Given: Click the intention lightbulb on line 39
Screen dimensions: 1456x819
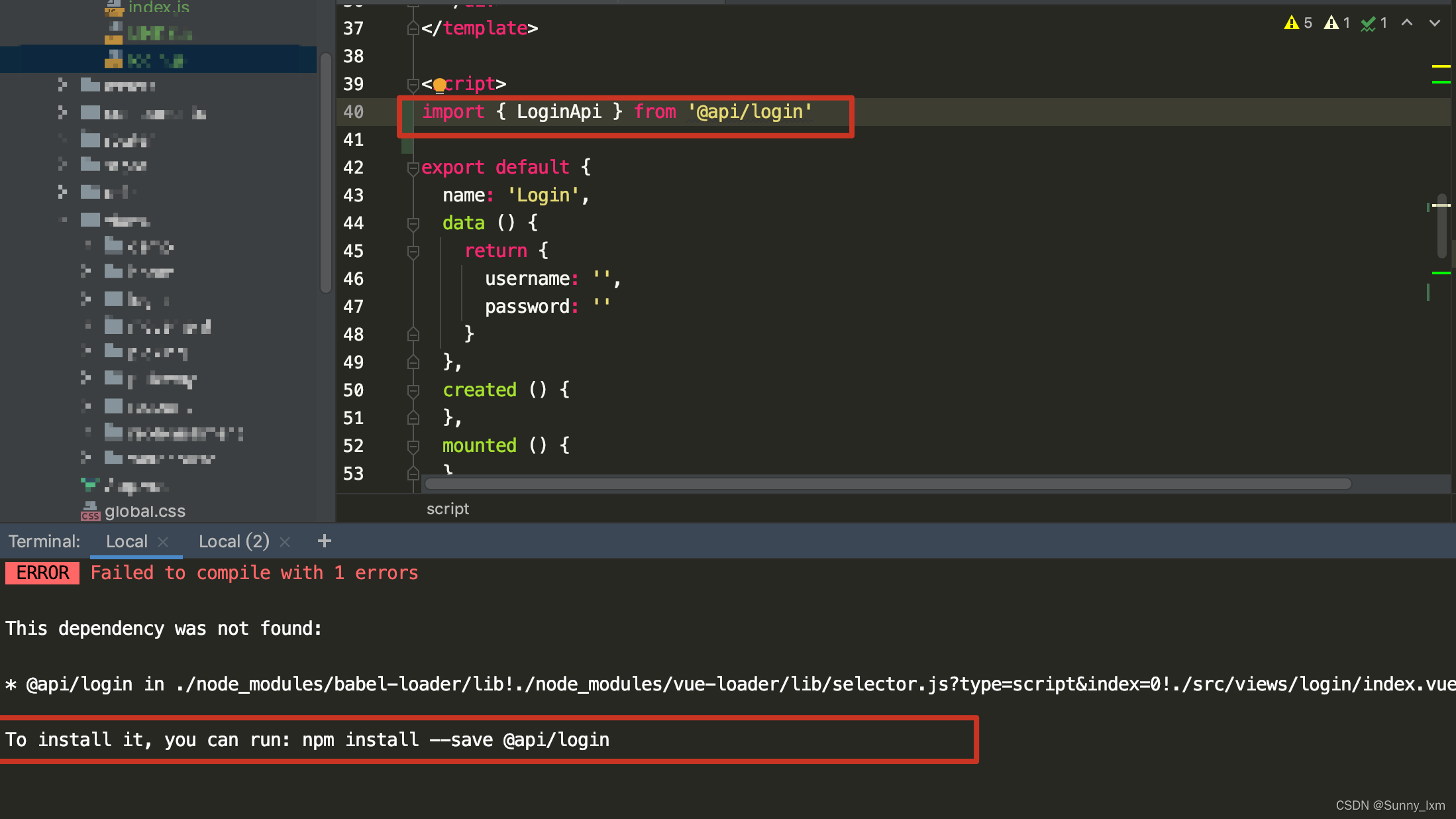Looking at the screenshot, I should point(439,85).
